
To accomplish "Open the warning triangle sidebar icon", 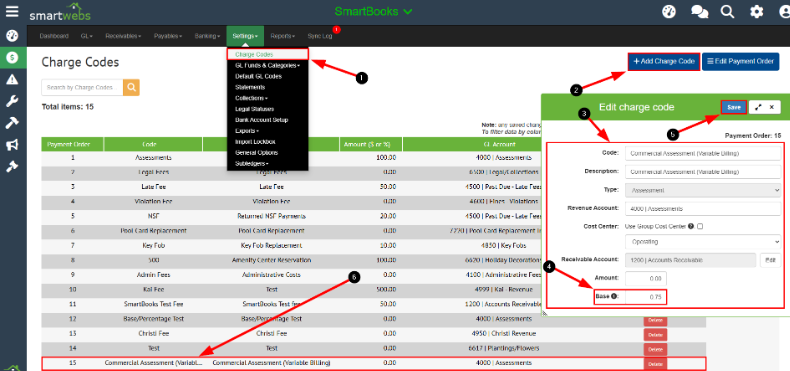I will coord(12,79).
